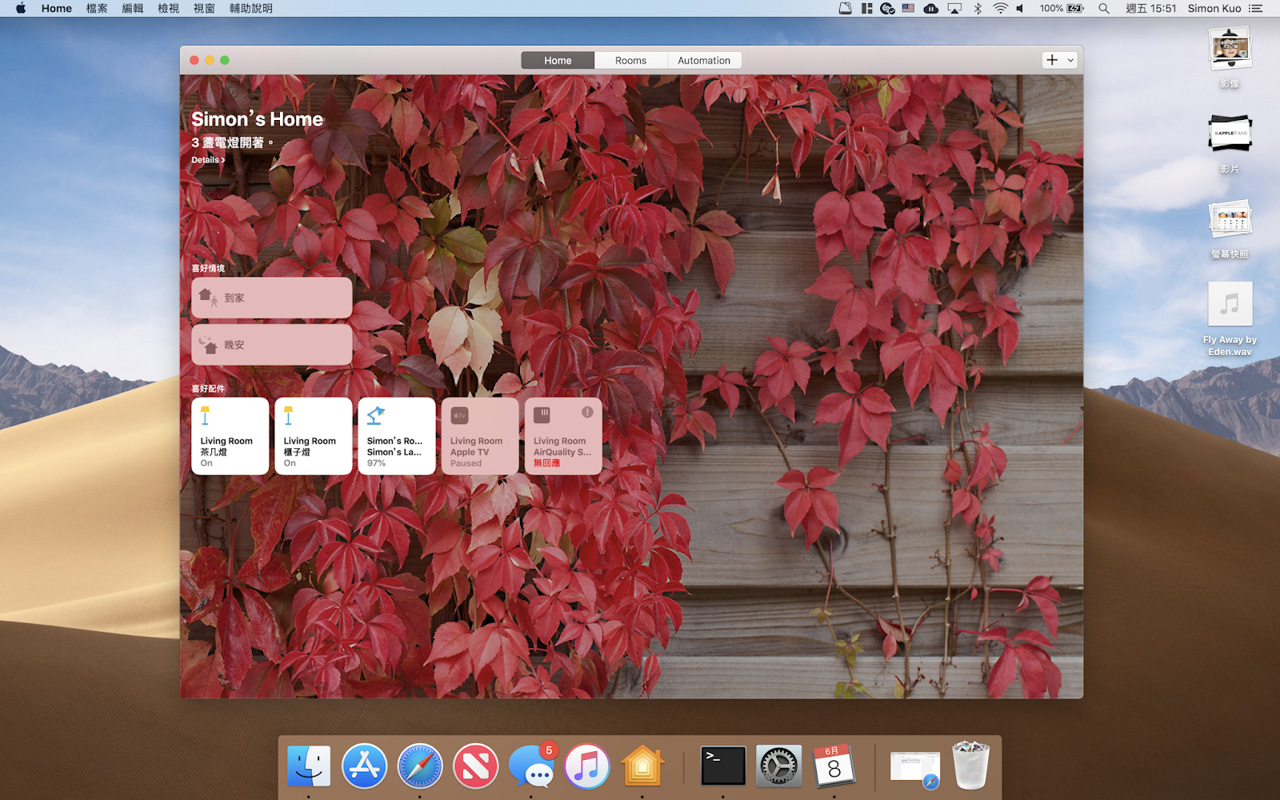The height and width of the screenshot is (800, 1280).
Task: Select the 螢幕快照 desktop folder
Action: click(x=1229, y=228)
